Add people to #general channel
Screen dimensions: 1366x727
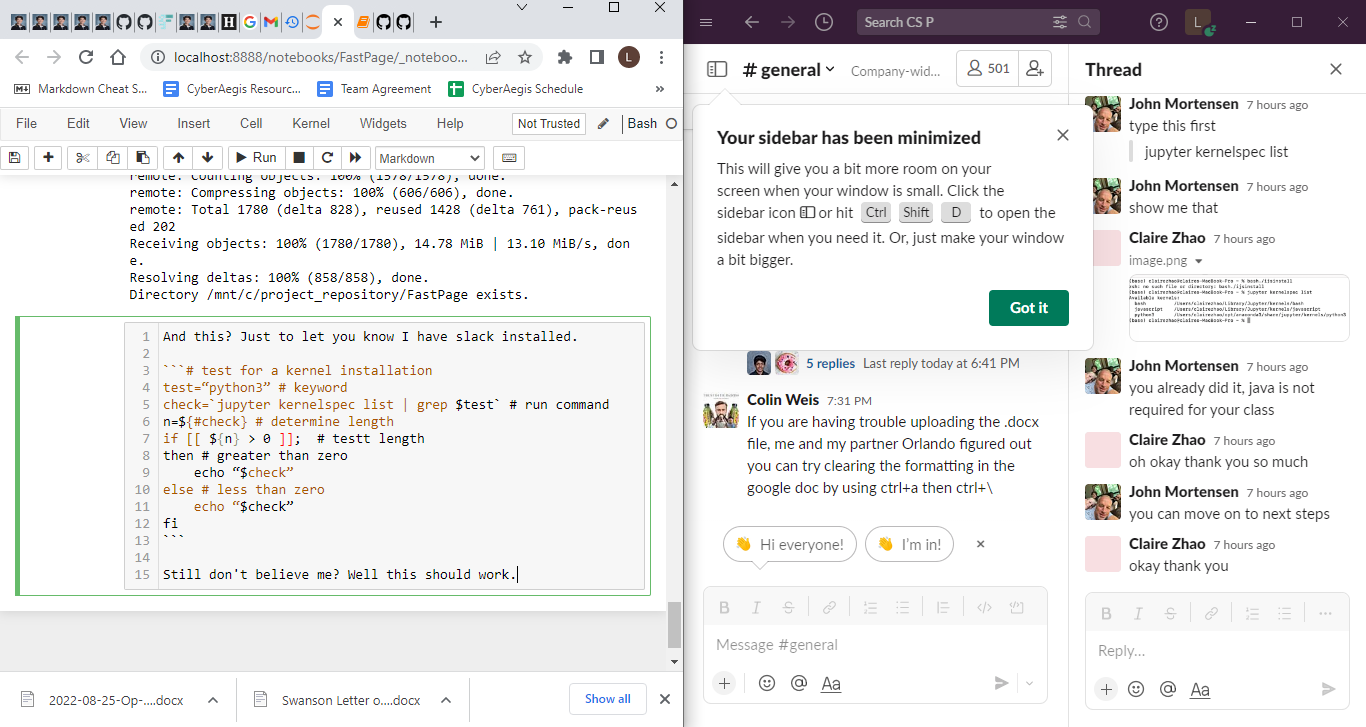(x=1035, y=69)
